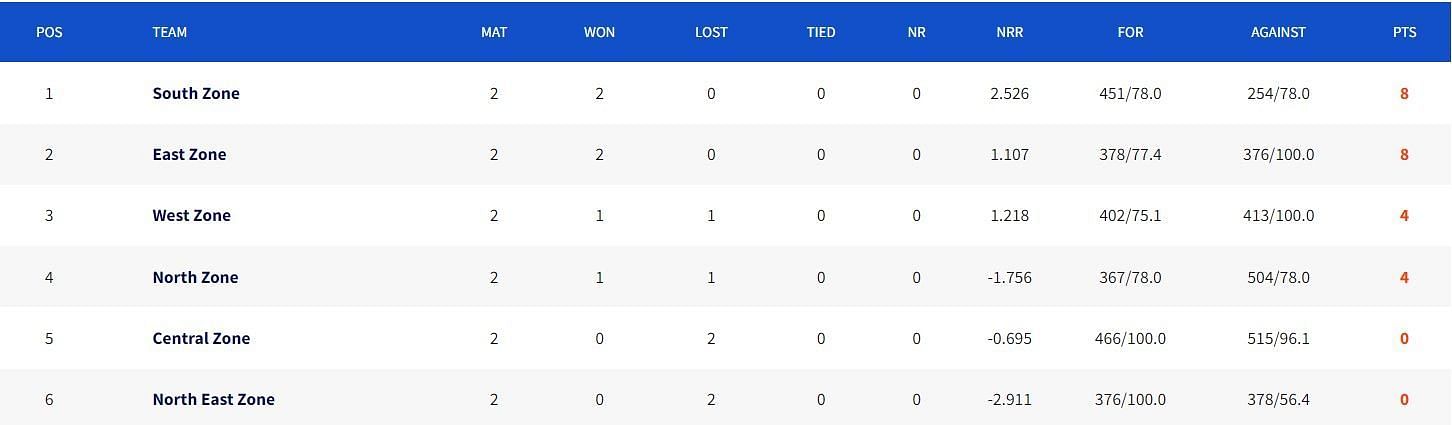1452x425 pixels.
Task: Click the MAT column header
Action: click(494, 32)
